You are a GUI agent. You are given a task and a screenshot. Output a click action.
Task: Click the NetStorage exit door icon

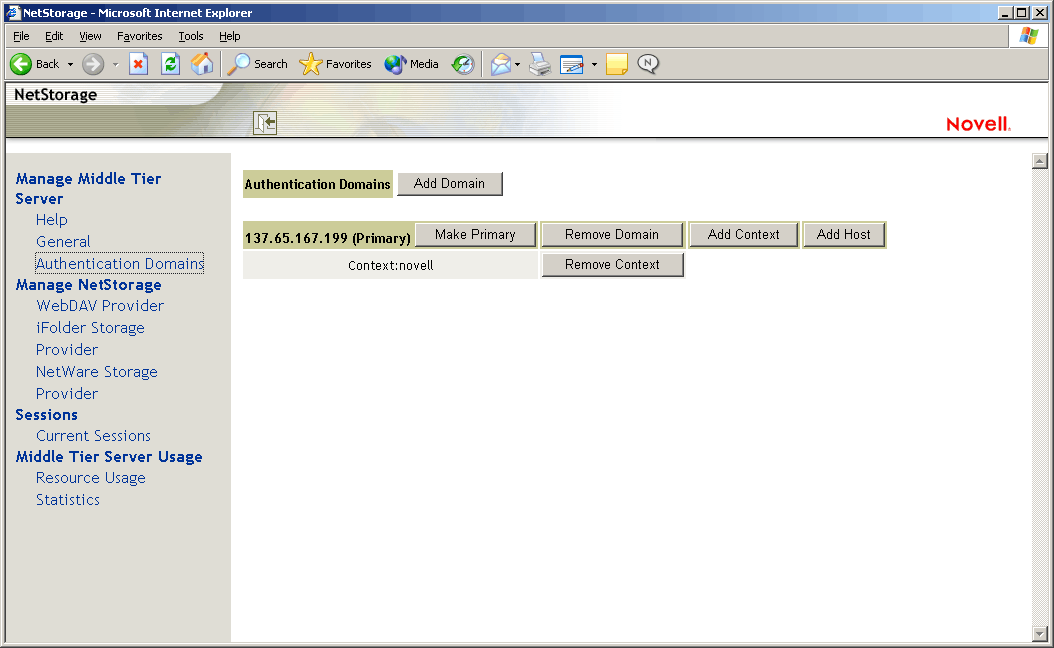(x=265, y=123)
